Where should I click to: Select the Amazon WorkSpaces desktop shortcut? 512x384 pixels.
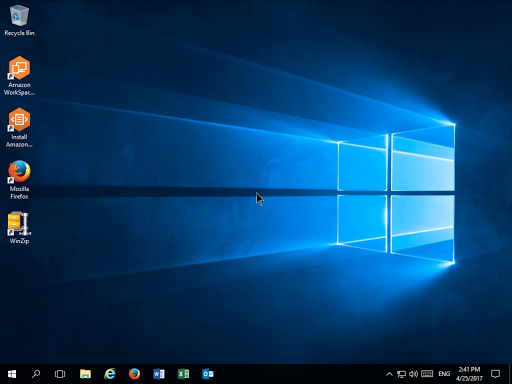[x=19, y=76]
